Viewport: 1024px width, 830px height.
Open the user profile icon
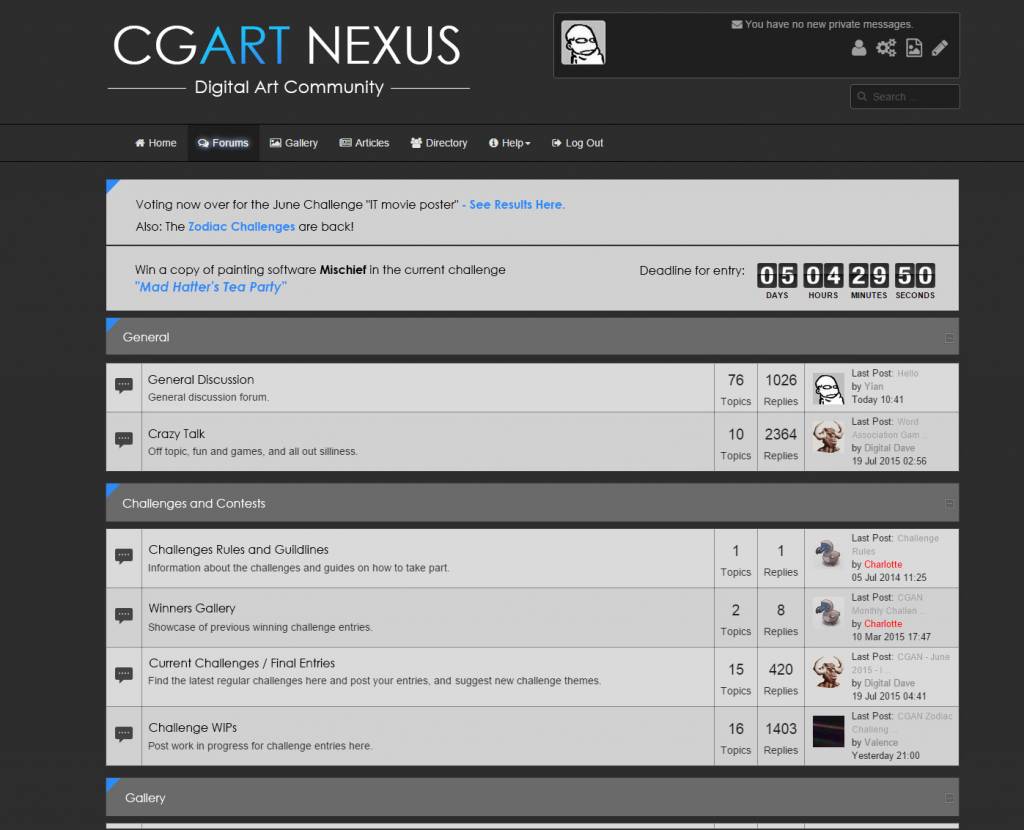pos(859,48)
